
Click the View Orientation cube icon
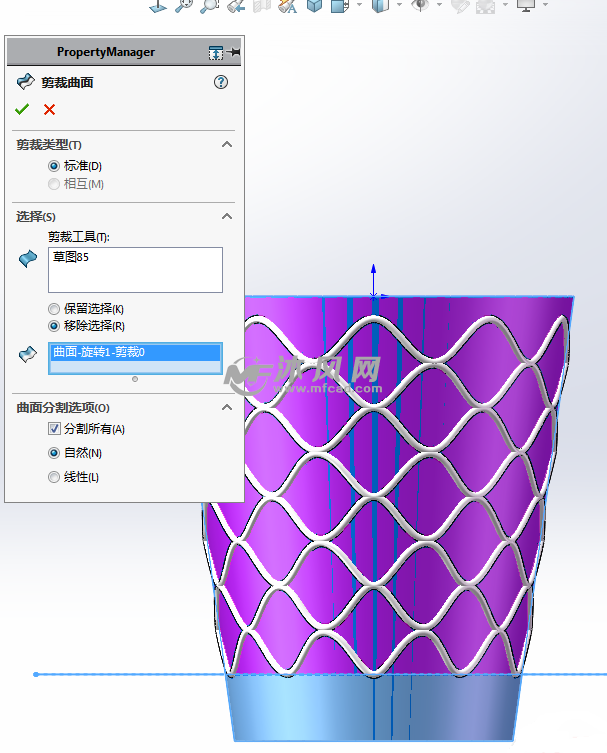coord(315,6)
